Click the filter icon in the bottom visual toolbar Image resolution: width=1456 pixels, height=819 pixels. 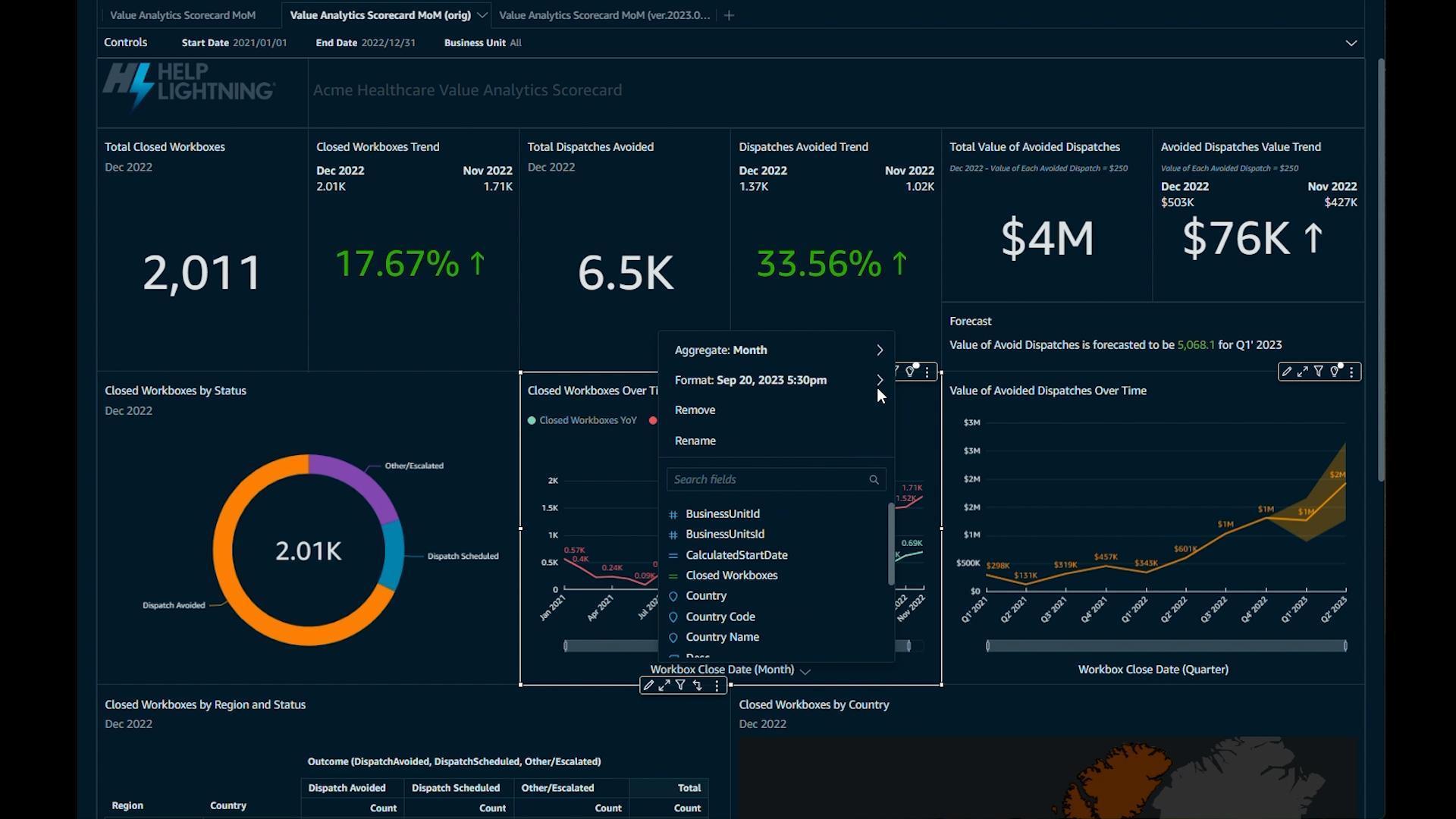[x=681, y=686]
